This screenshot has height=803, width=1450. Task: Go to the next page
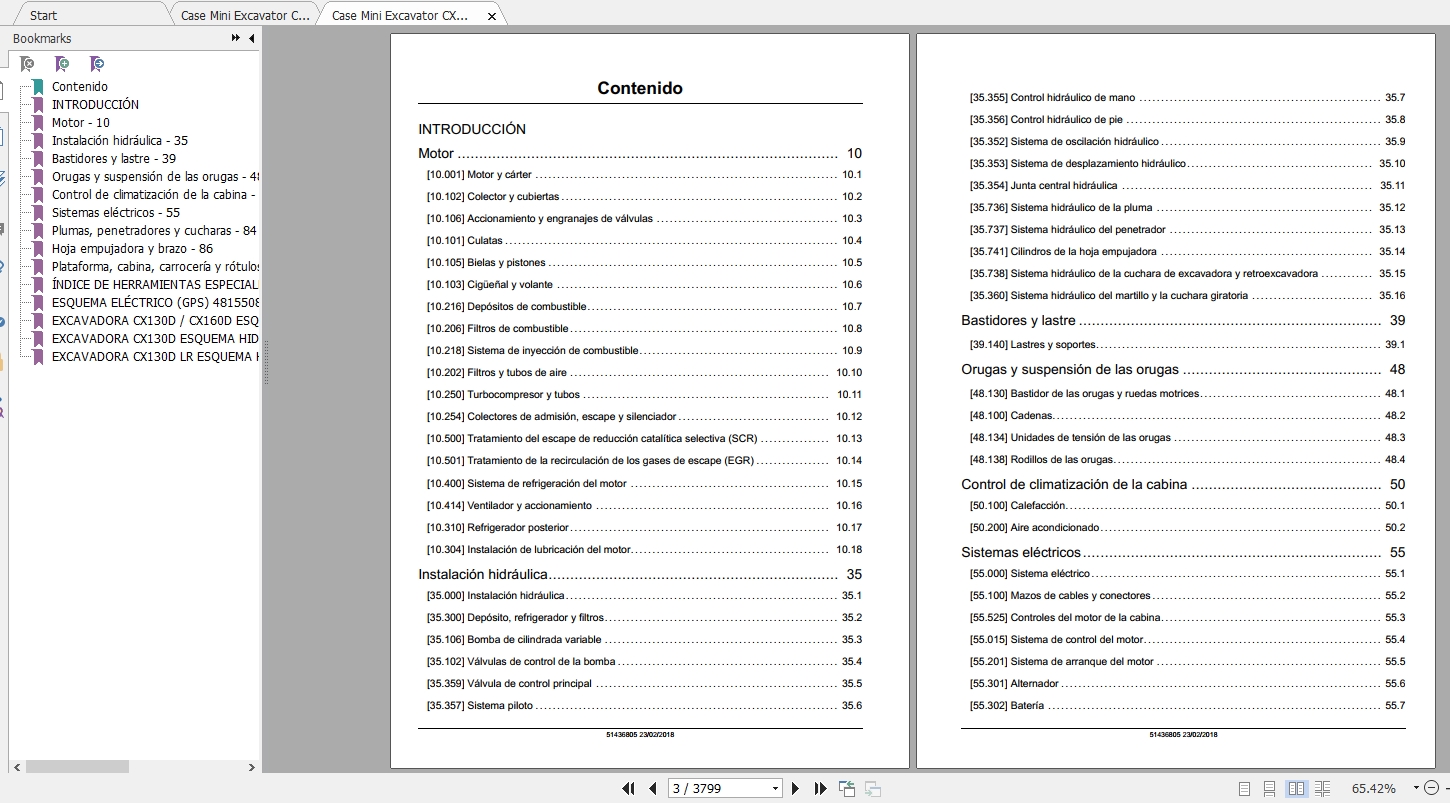[x=796, y=788]
